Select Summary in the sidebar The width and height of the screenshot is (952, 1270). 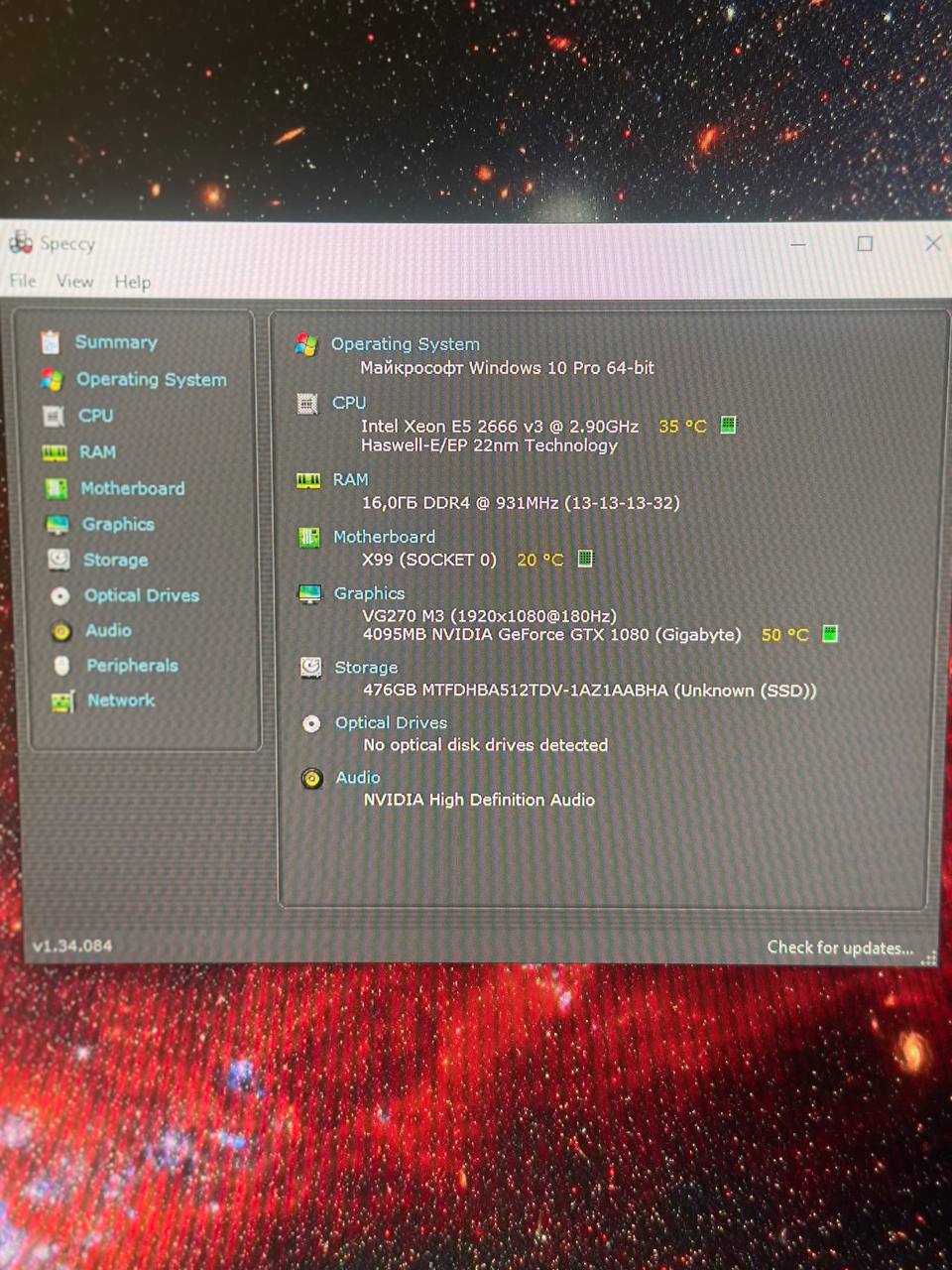pyautogui.click(x=116, y=342)
